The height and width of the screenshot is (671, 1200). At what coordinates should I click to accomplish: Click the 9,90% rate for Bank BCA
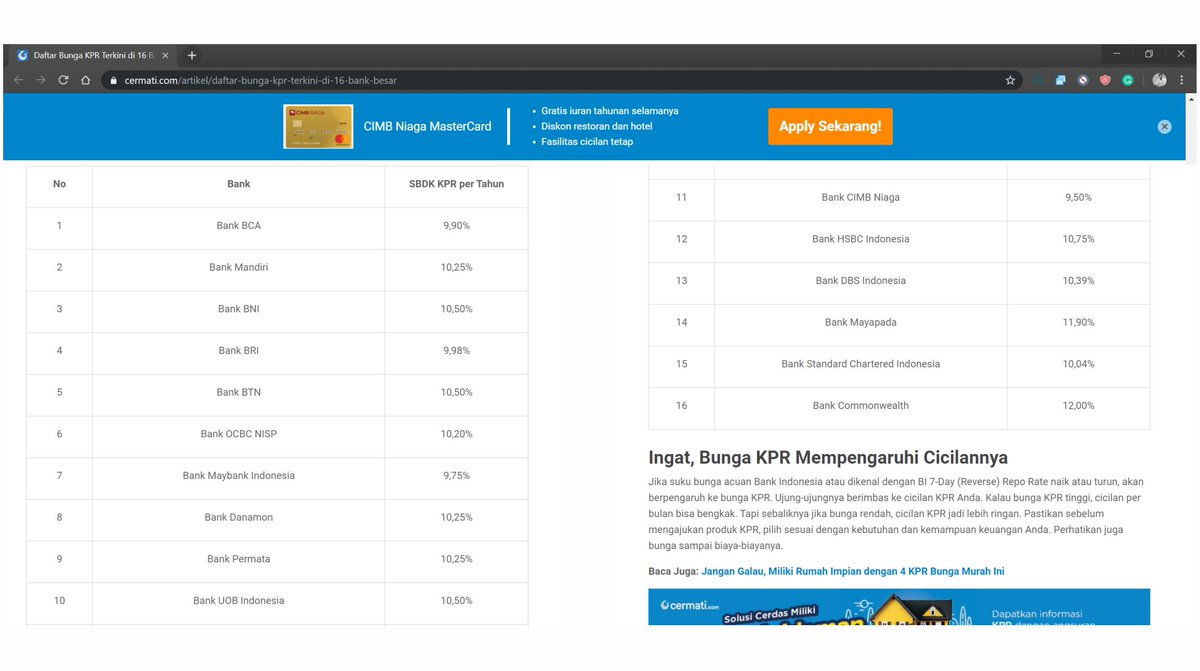tap(456, 226)
